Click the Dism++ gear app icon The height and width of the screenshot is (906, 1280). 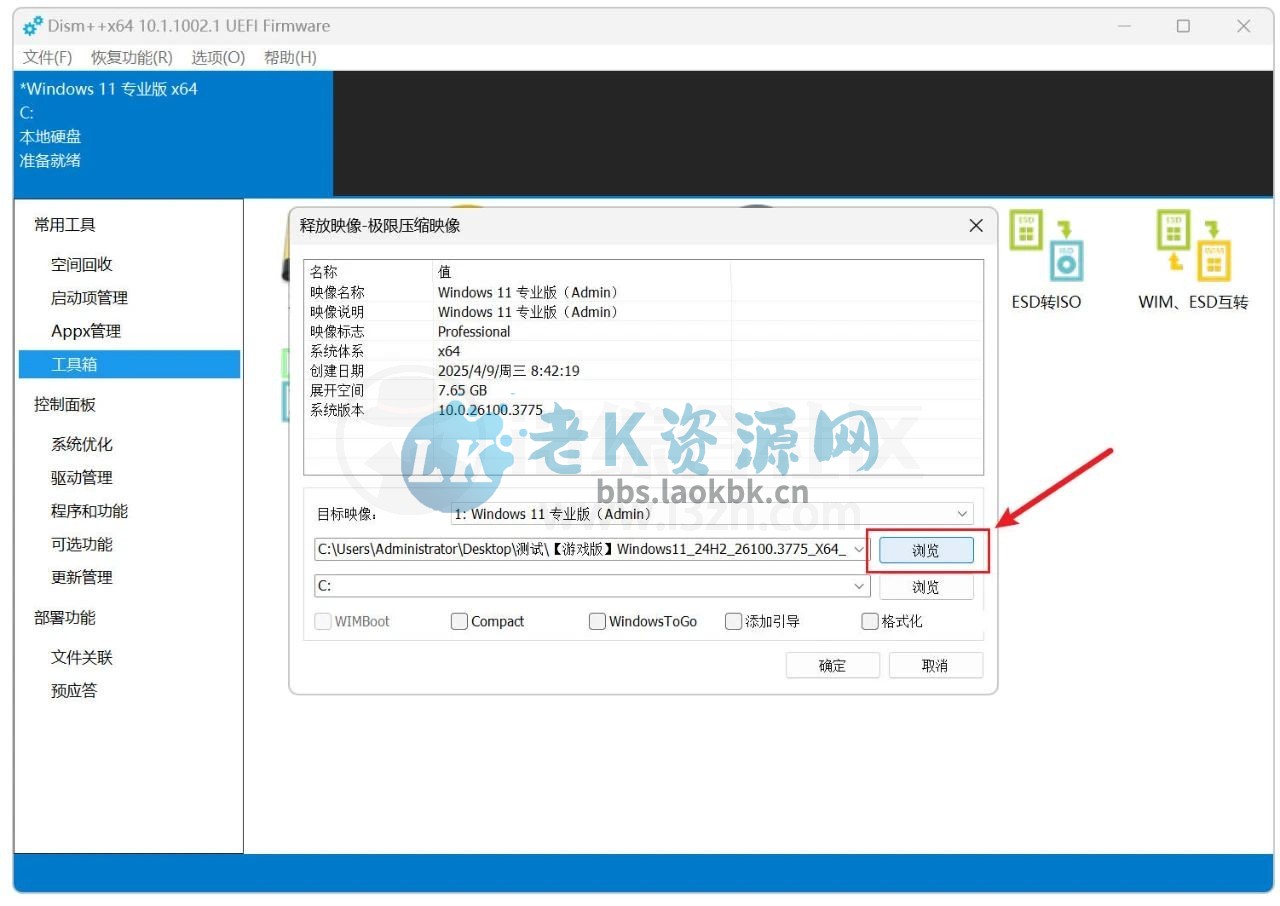[33, 26]
